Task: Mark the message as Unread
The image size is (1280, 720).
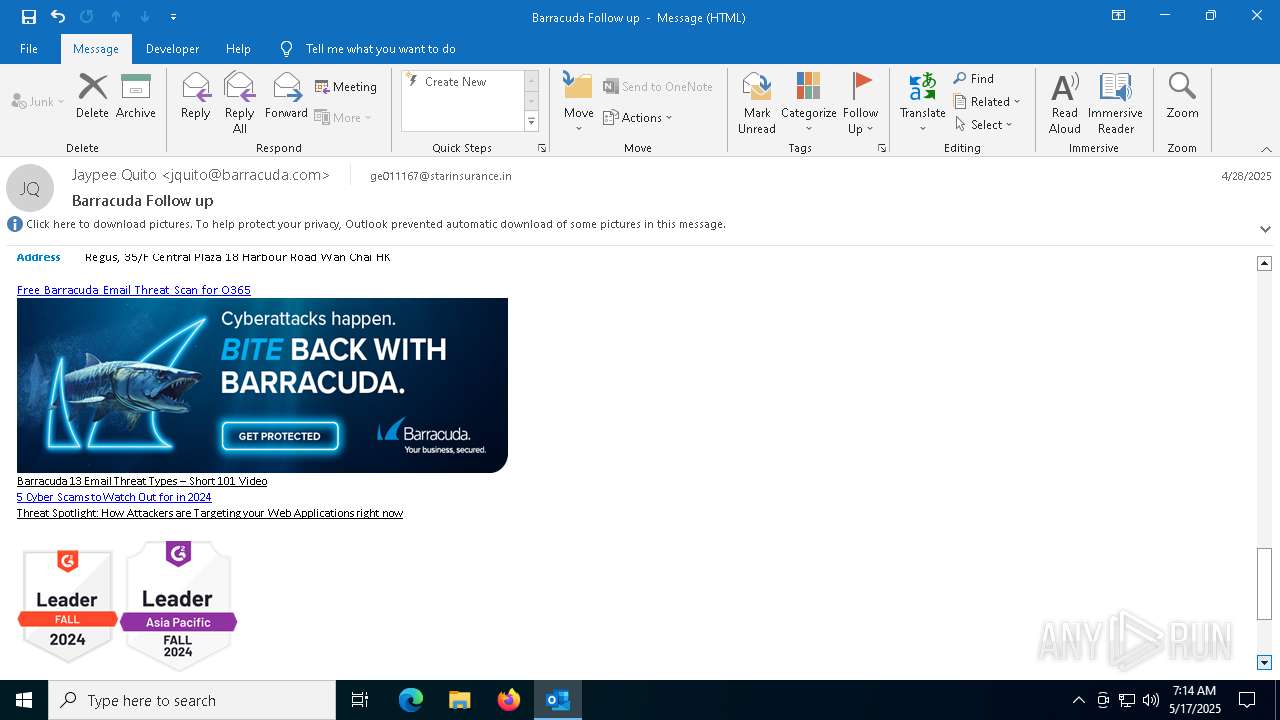Action: coord(757,103)
